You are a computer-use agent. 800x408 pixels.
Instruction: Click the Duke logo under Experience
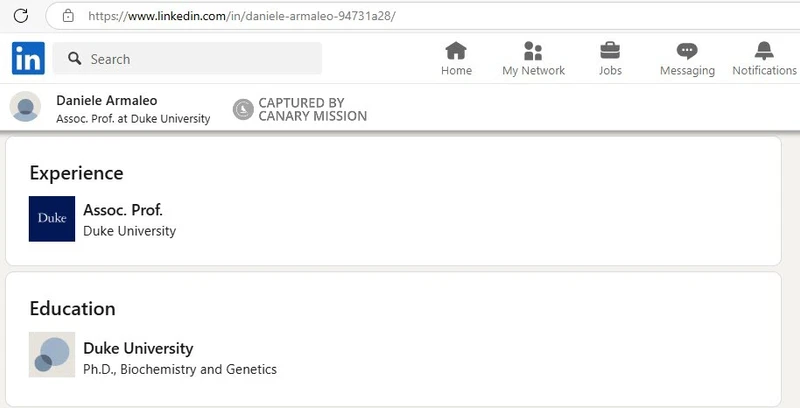[x=52, y=218]
